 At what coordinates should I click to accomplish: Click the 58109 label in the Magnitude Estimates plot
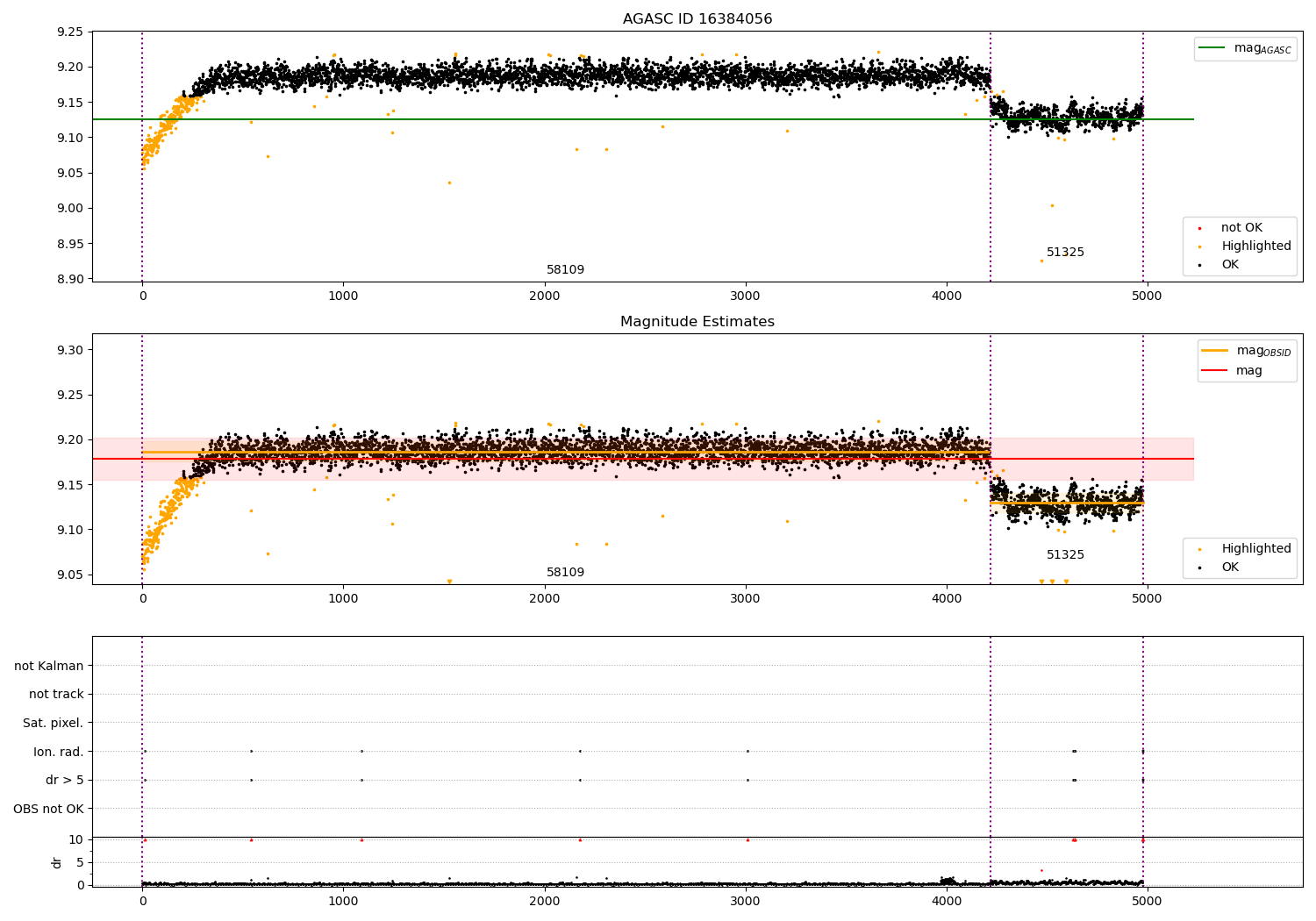[x=565, y=573]
